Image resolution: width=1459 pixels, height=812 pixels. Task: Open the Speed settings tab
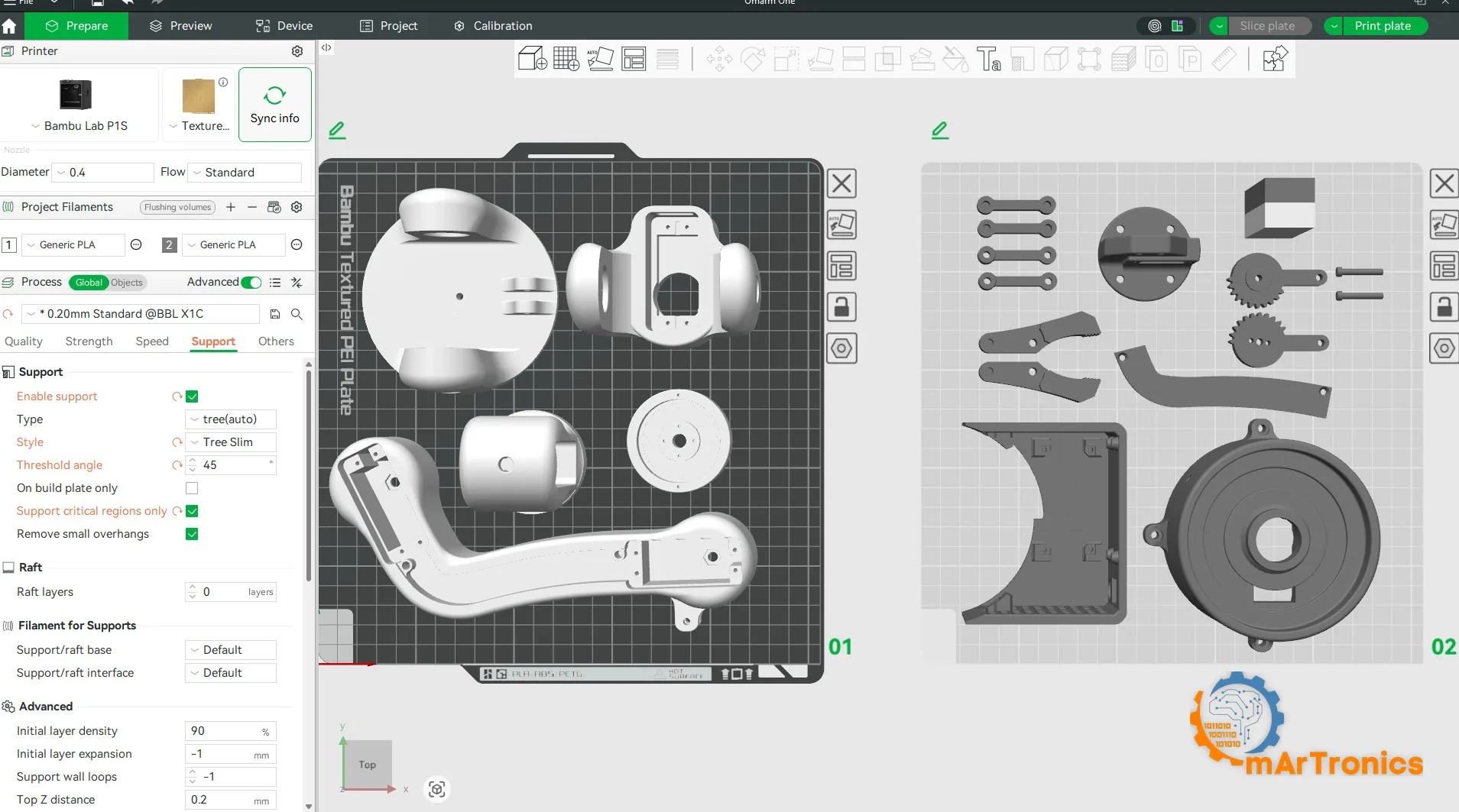coord(152,341)
